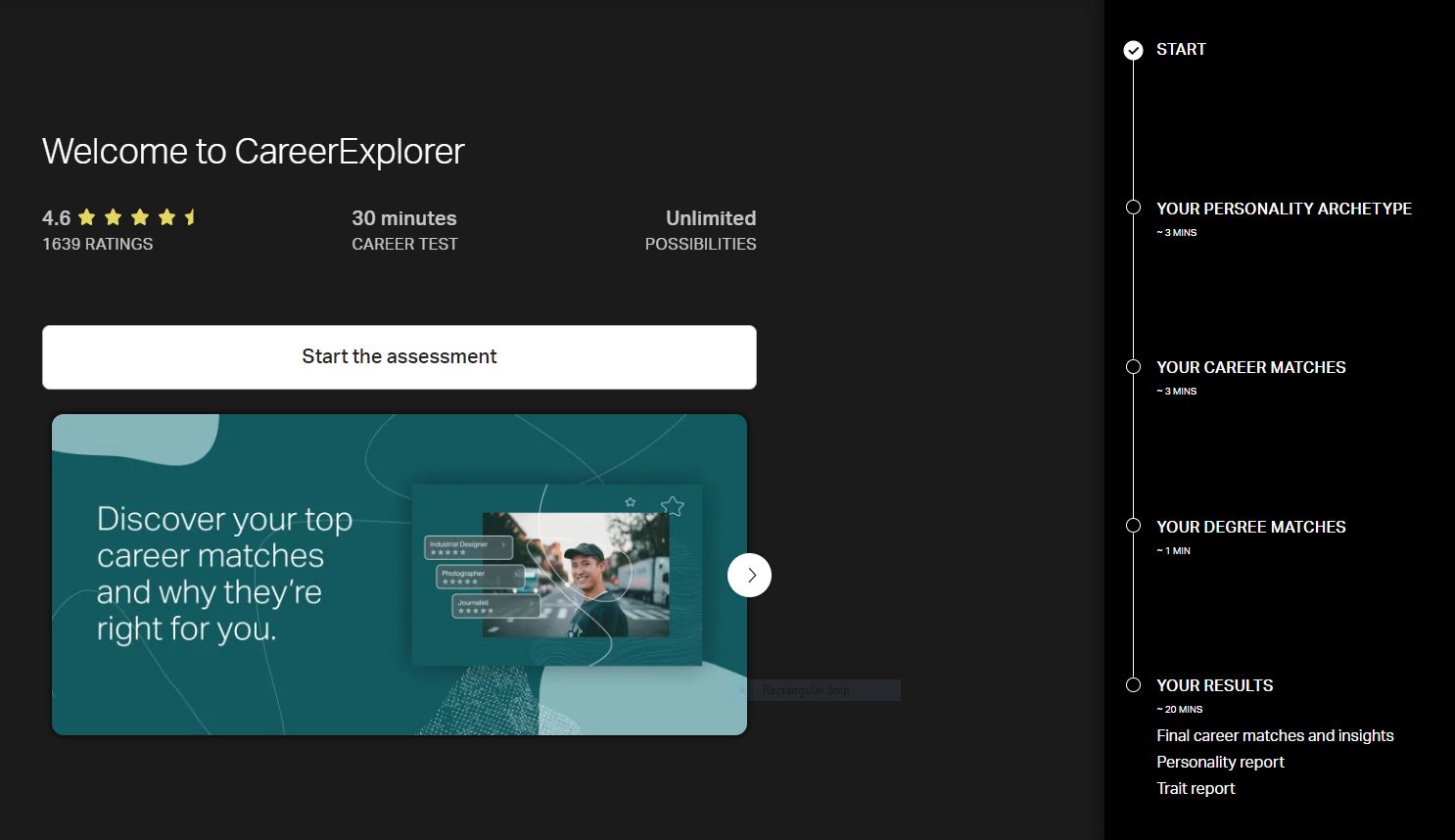Click Final career matches and insights

[x=1275, y=735]
